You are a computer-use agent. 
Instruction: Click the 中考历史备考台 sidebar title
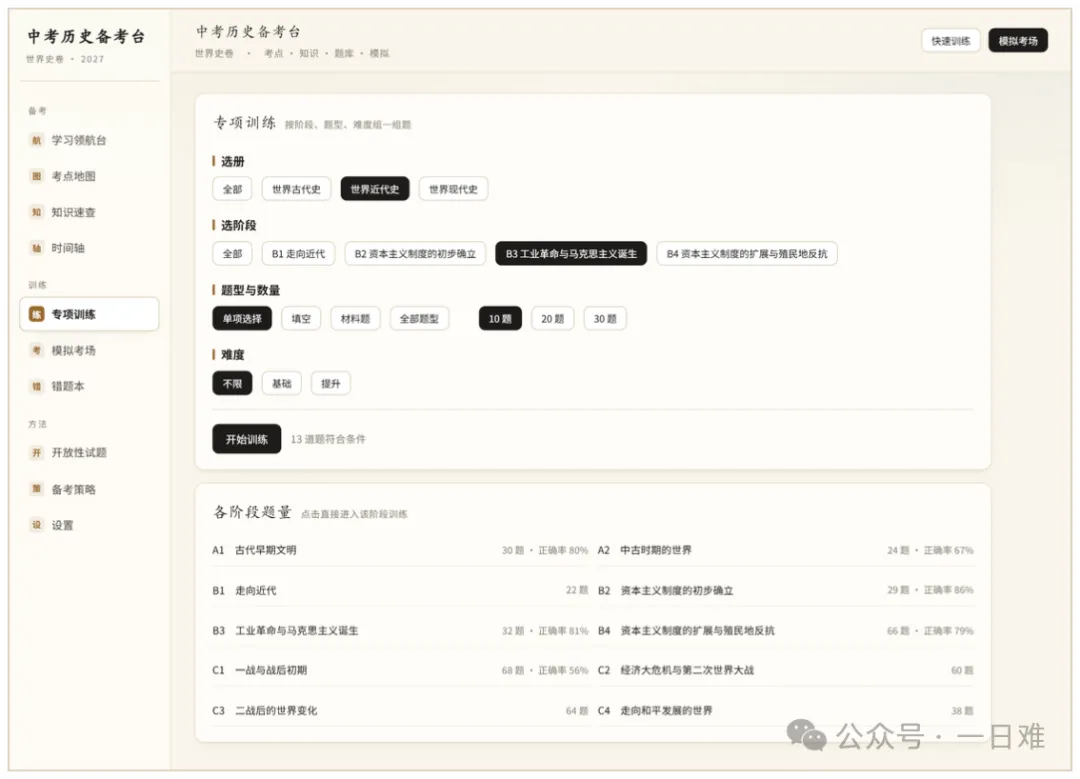(86, 37)
